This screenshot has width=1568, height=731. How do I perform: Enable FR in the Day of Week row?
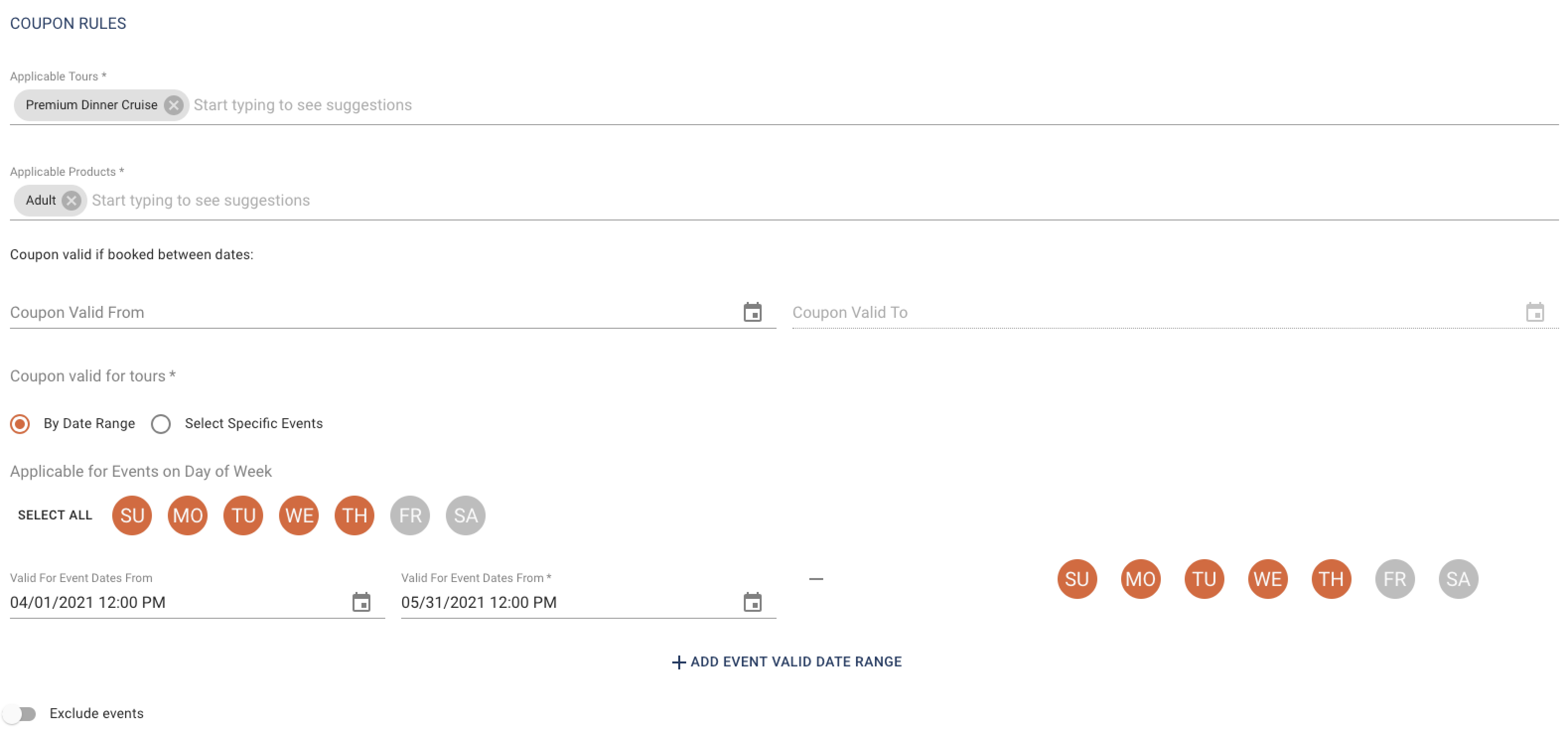click(410, 515)
